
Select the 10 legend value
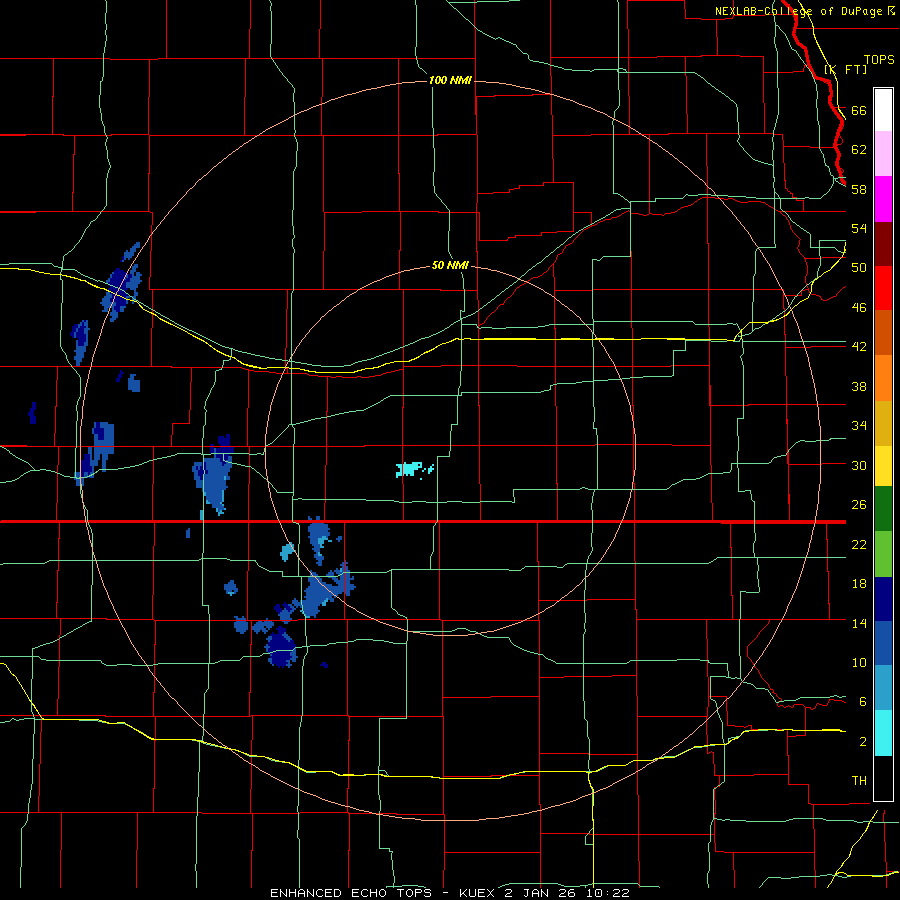tap(859, 663)
